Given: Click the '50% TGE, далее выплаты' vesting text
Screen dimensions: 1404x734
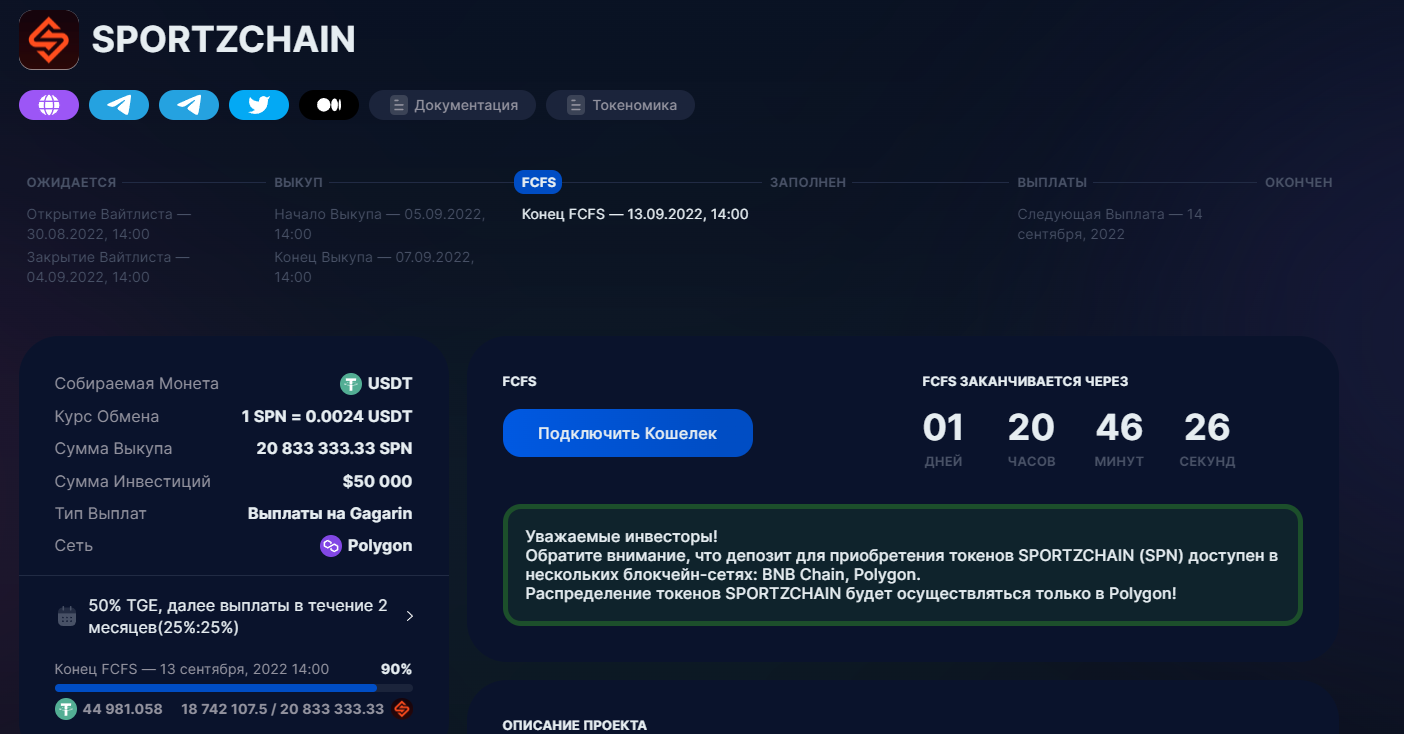Looking at the screenshot, I should (x=238, y=616).
